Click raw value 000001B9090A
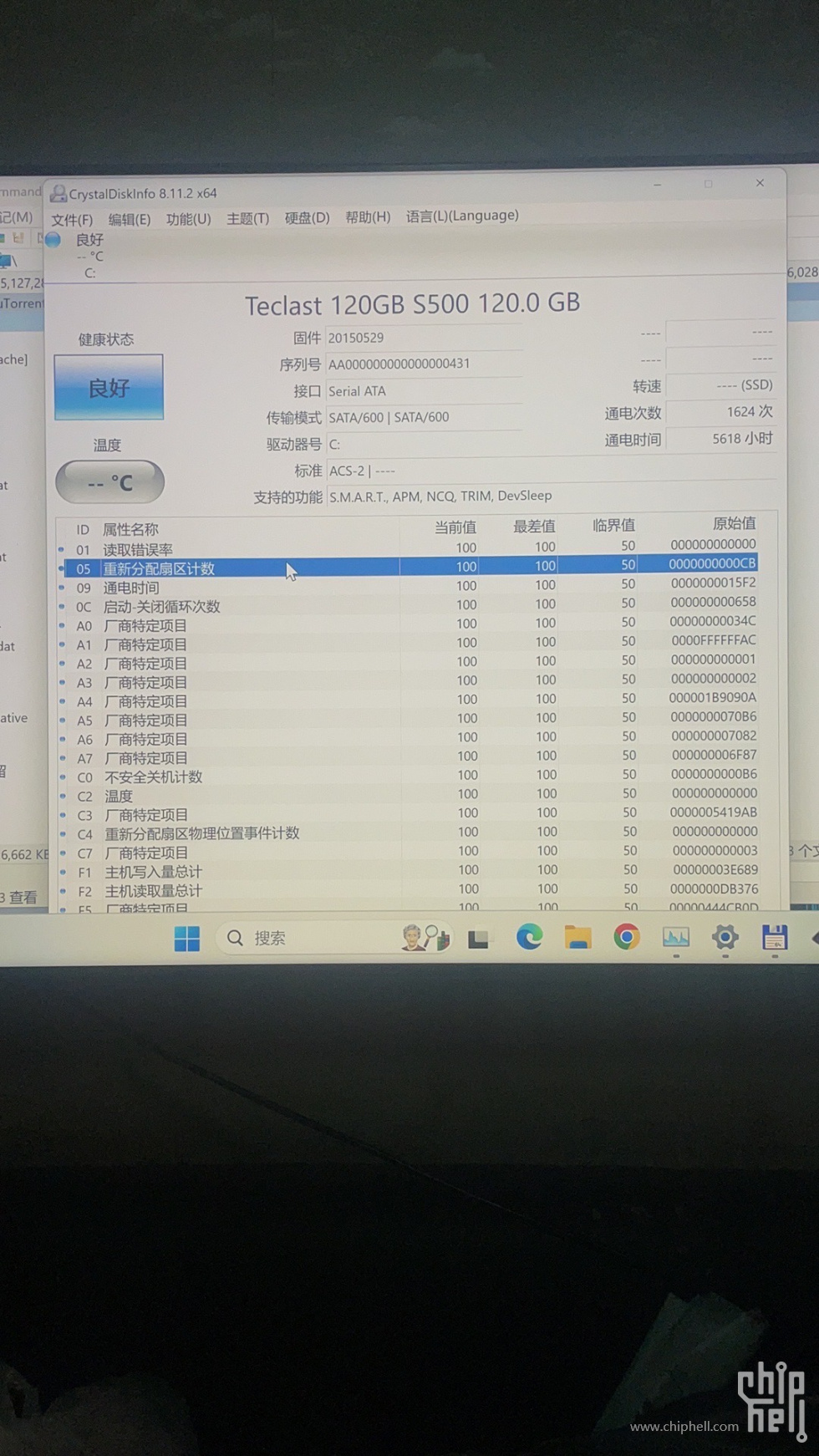The width and height of the screenshot is (819, 1456). [712, 697]
